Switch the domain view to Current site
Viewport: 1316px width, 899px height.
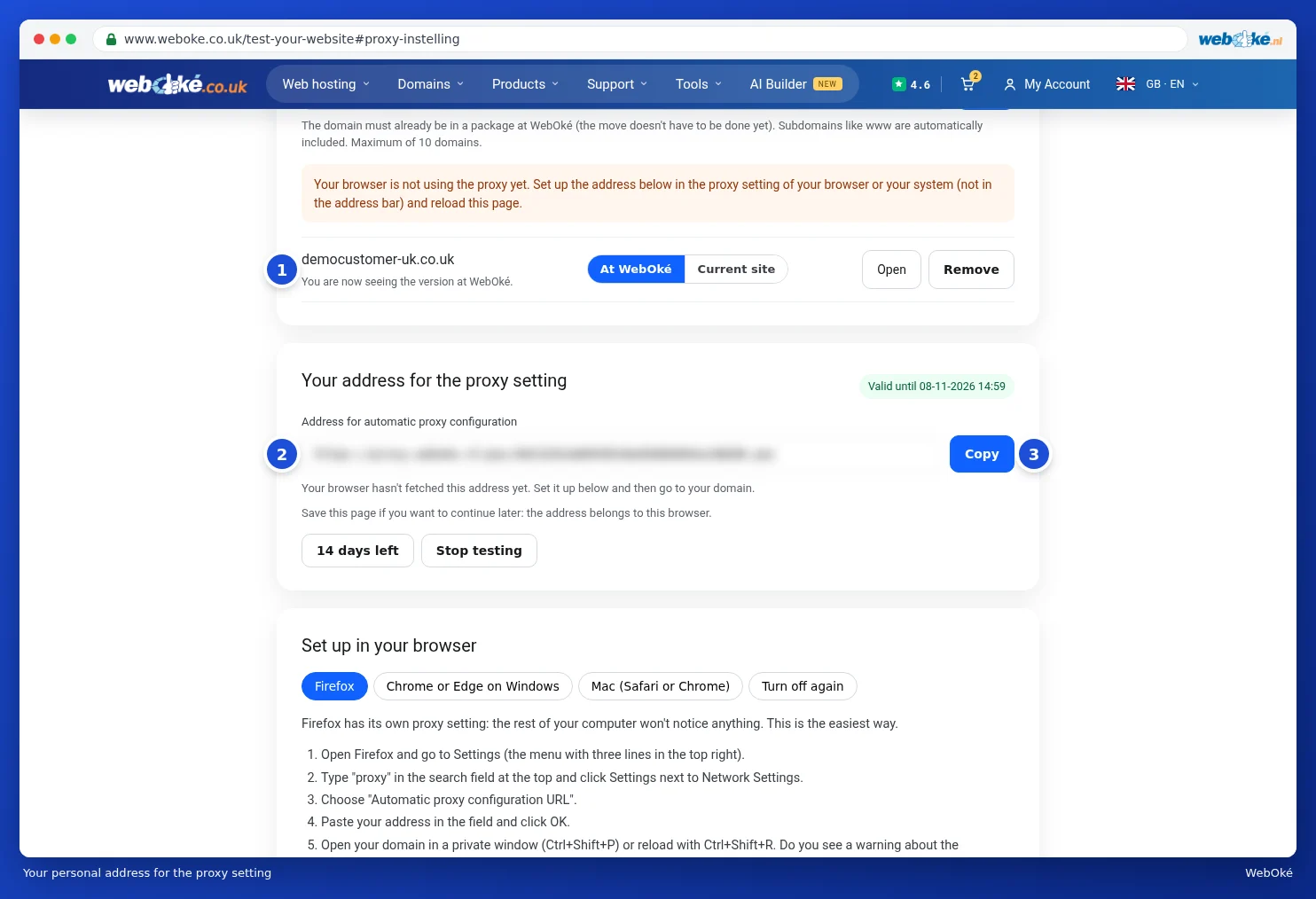(x=736, y=270)
